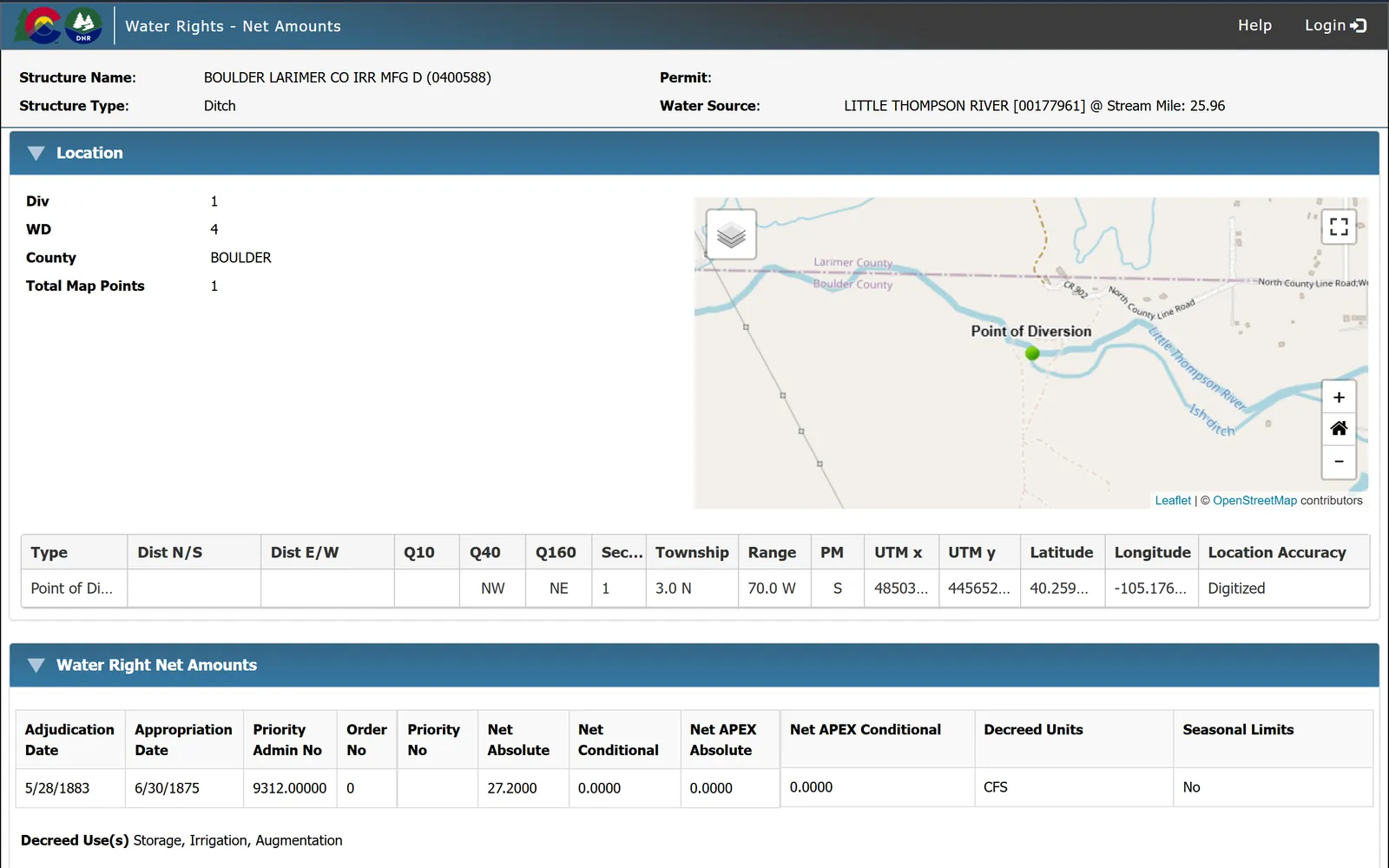
Task: Toggle map fullscreen view
Action: coord(1339,227)
